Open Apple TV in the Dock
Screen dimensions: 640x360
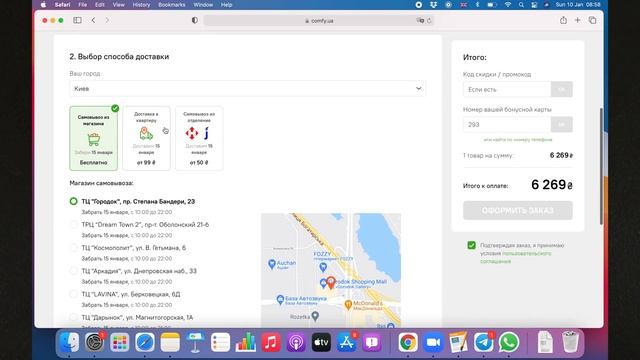click(321, 342)
